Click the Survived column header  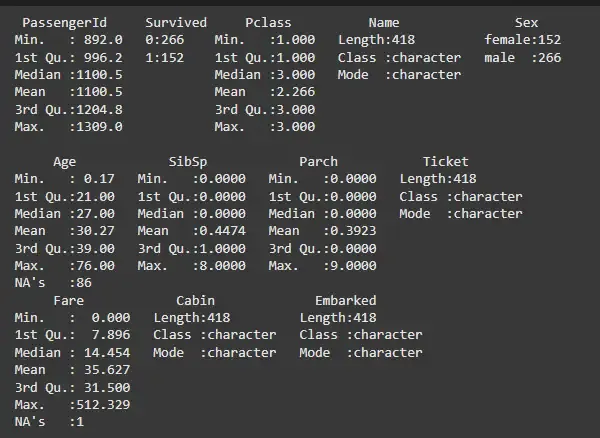[x=176, y=22]
